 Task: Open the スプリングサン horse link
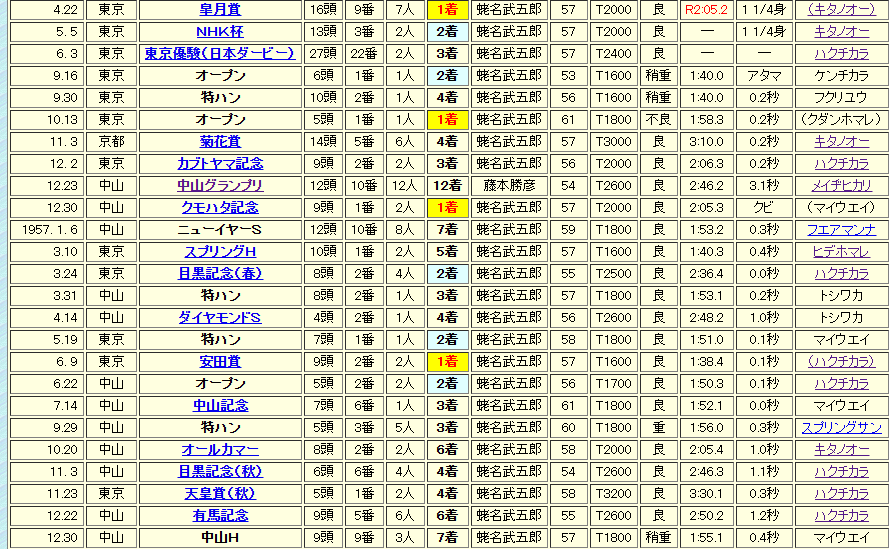(x=841, y=428)
